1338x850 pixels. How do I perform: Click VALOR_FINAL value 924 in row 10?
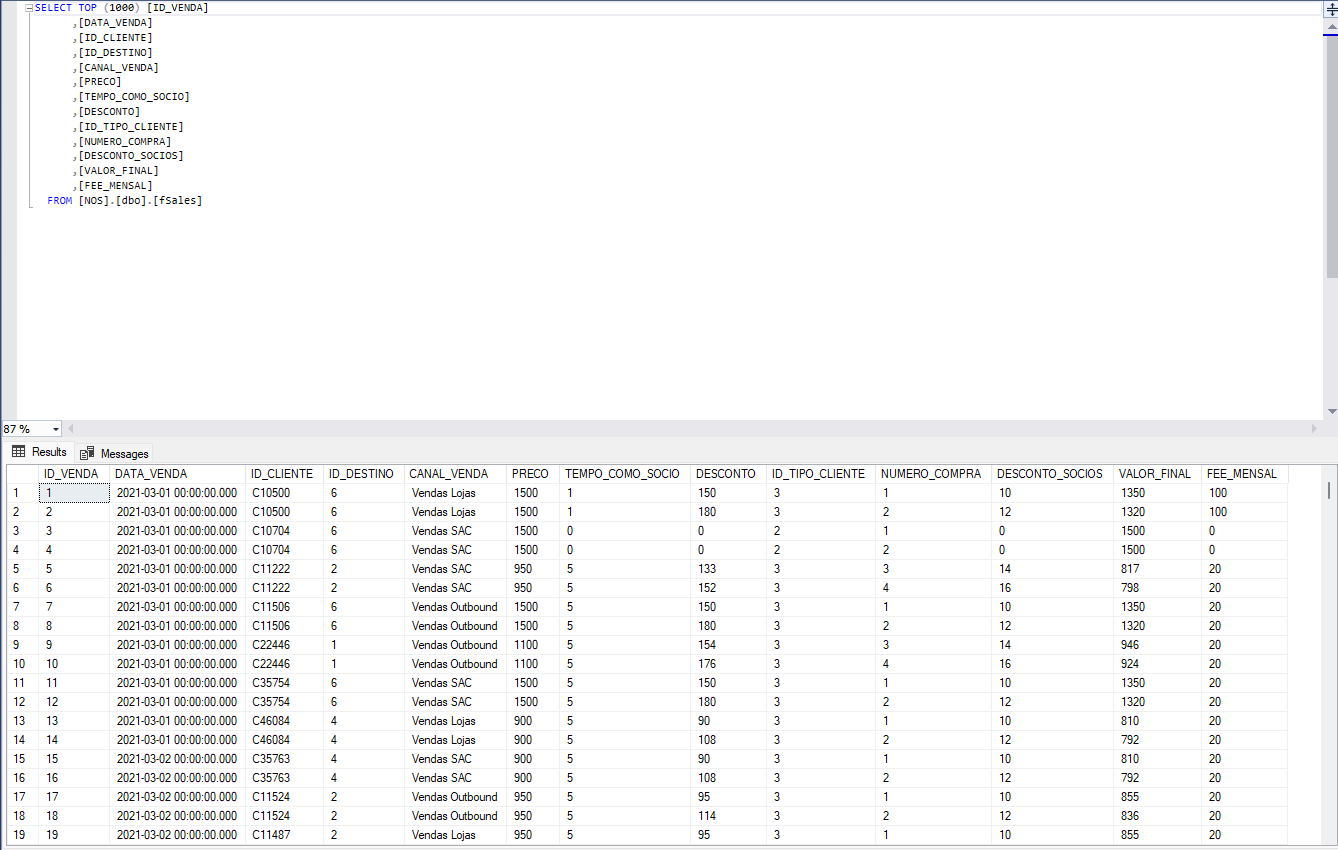(1158, 664)
